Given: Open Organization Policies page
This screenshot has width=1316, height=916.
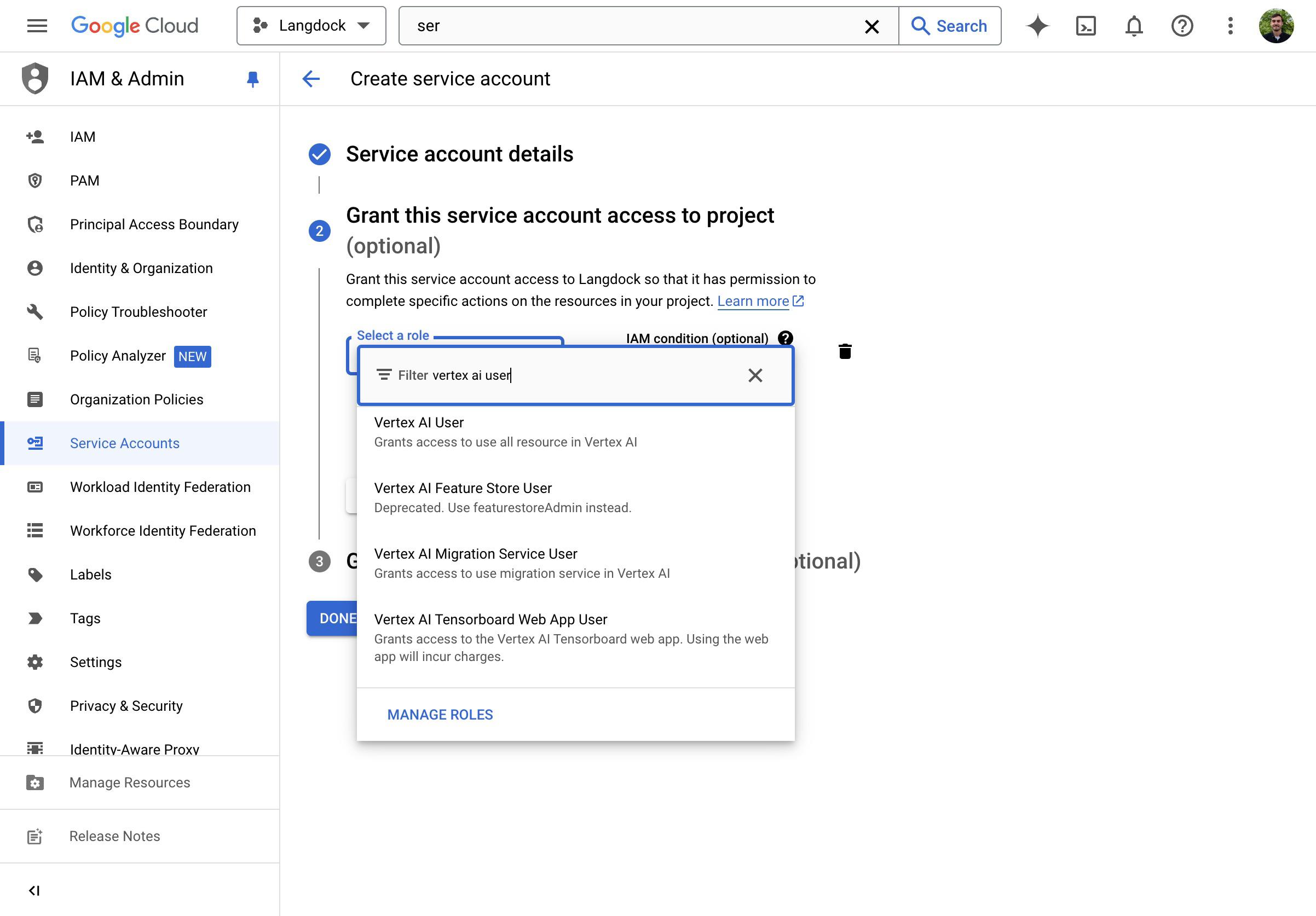Looking at the screenshot, I should [140, 399].
